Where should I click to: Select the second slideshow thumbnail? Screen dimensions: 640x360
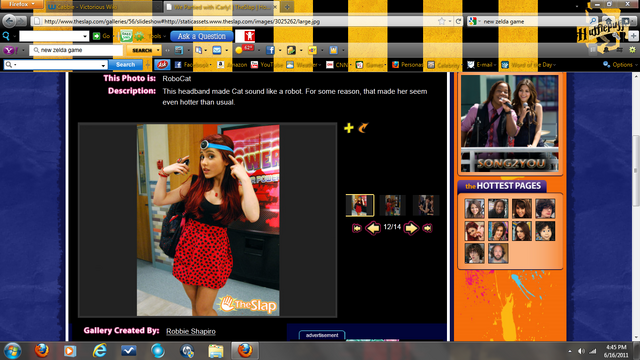392,205
